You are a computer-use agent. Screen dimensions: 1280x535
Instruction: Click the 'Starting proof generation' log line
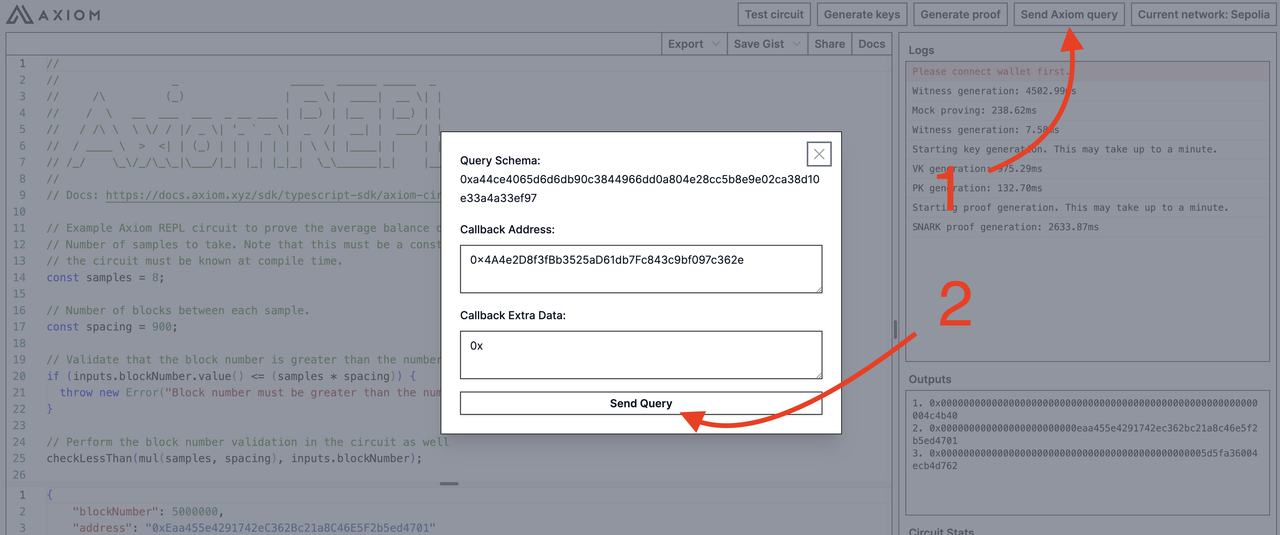click(1071, 208)
